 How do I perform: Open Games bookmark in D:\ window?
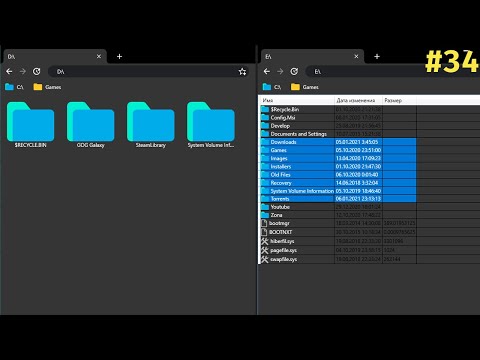pos(47,87)
